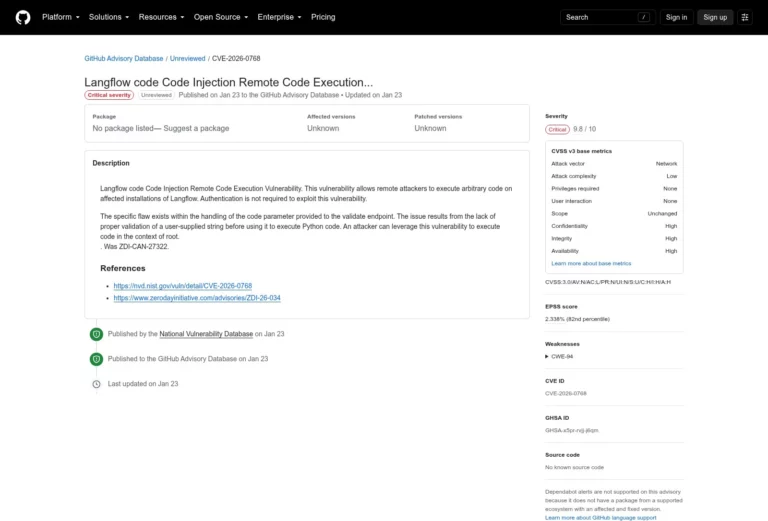Go to GitHub Advisory Database breadcrumb
The height and width of the screenshot is (521, 768).
click(x=123, y=58)
